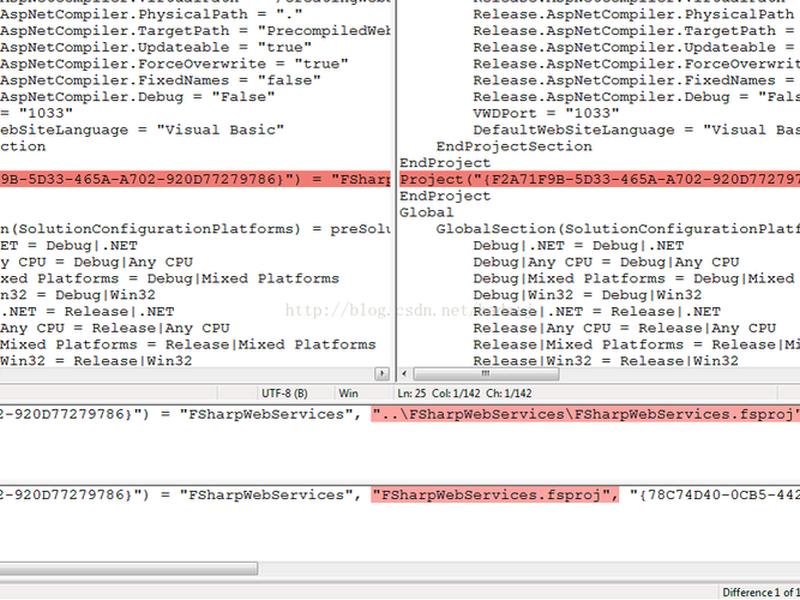Screen dimensions: 800x600
Task: Click the preSolu SolutionConfigurationPlatforms line in left pane
Action: (x=195, y=229)
